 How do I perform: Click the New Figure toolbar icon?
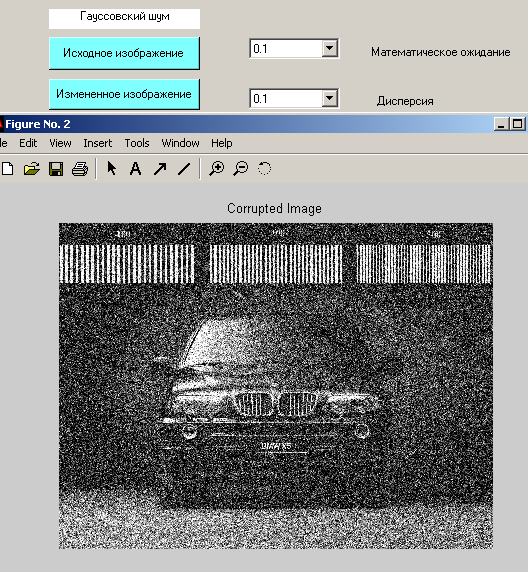7,169
